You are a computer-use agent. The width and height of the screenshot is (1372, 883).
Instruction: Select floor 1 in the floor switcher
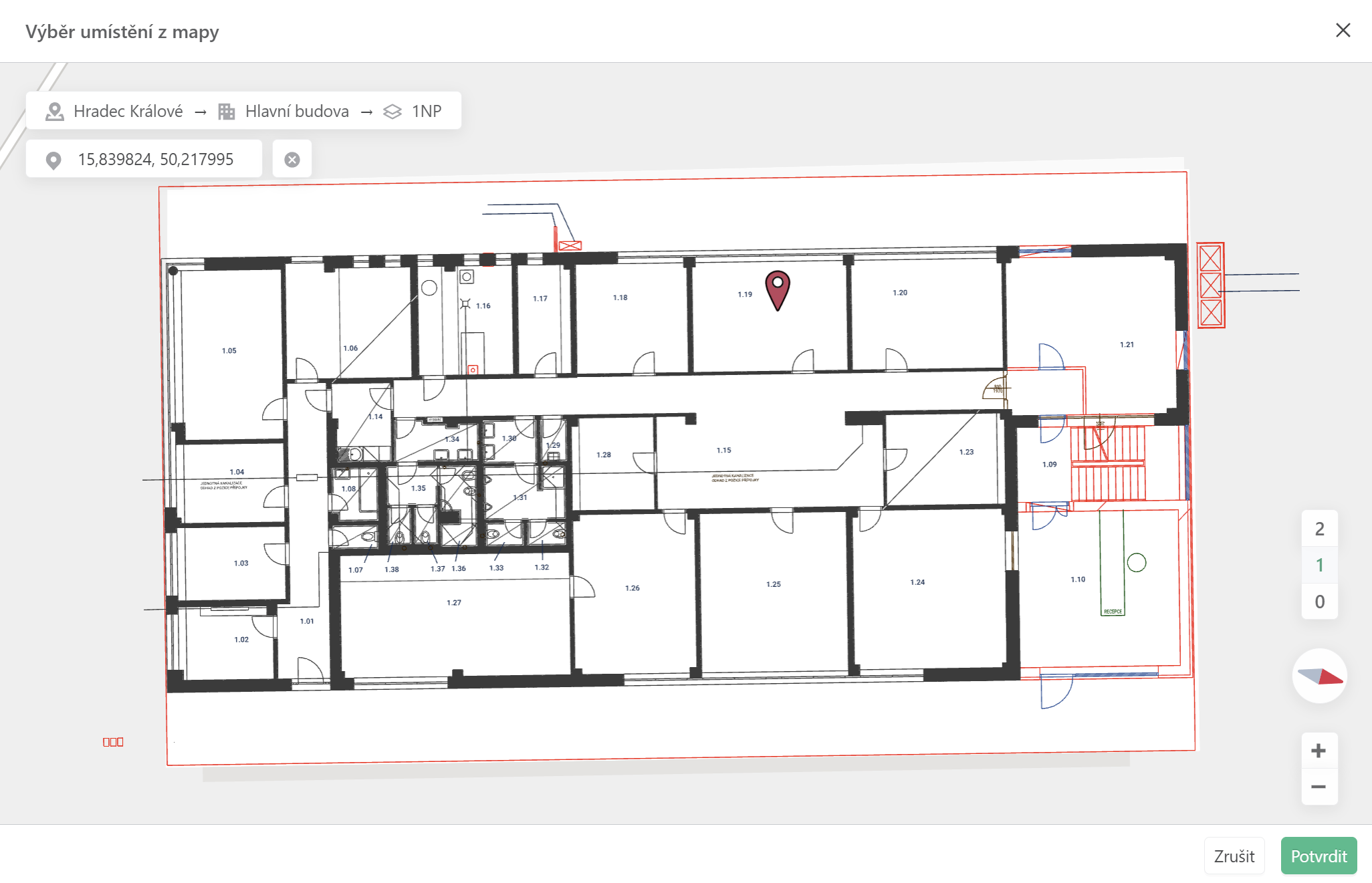(x=1319, y=565)
